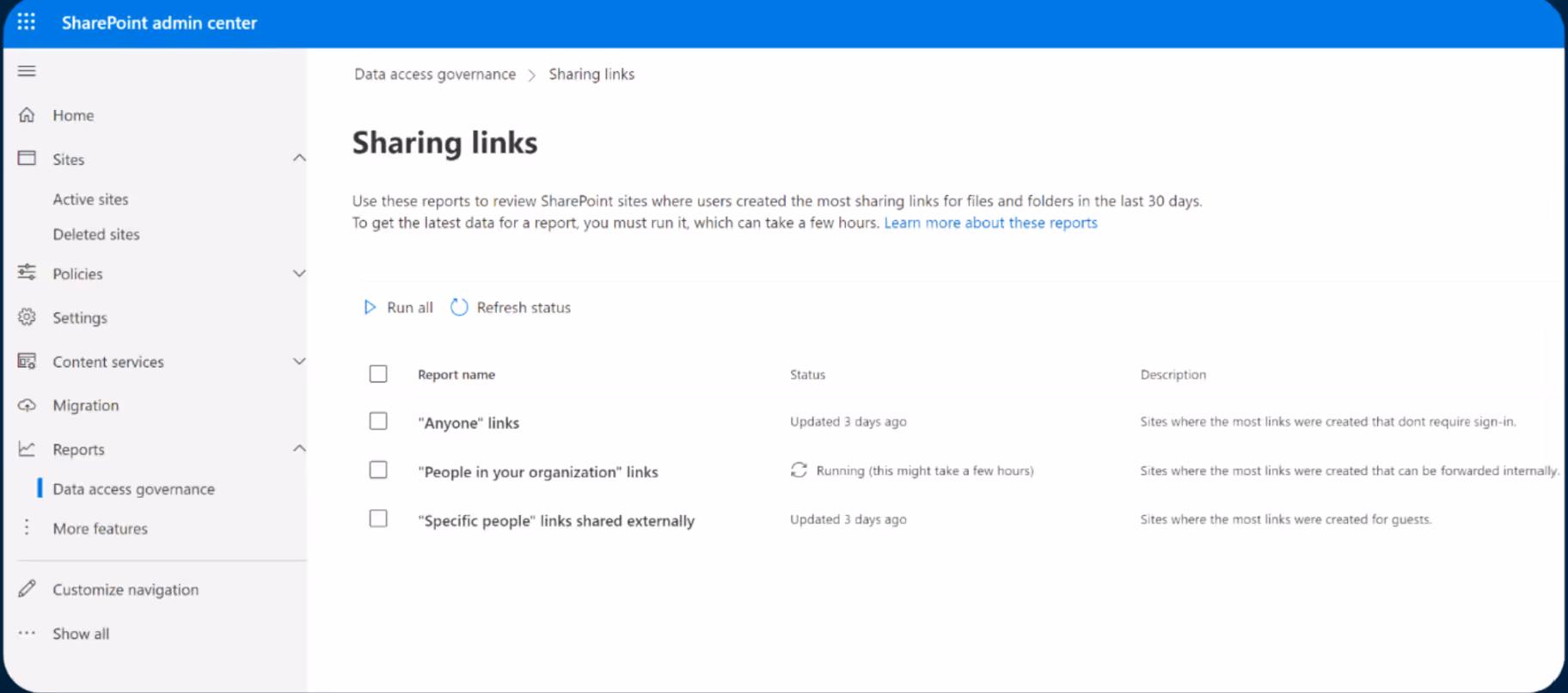Click Reports label in navigation
The width and height of the screenshot is (1568, 693).
pos(78,450)
